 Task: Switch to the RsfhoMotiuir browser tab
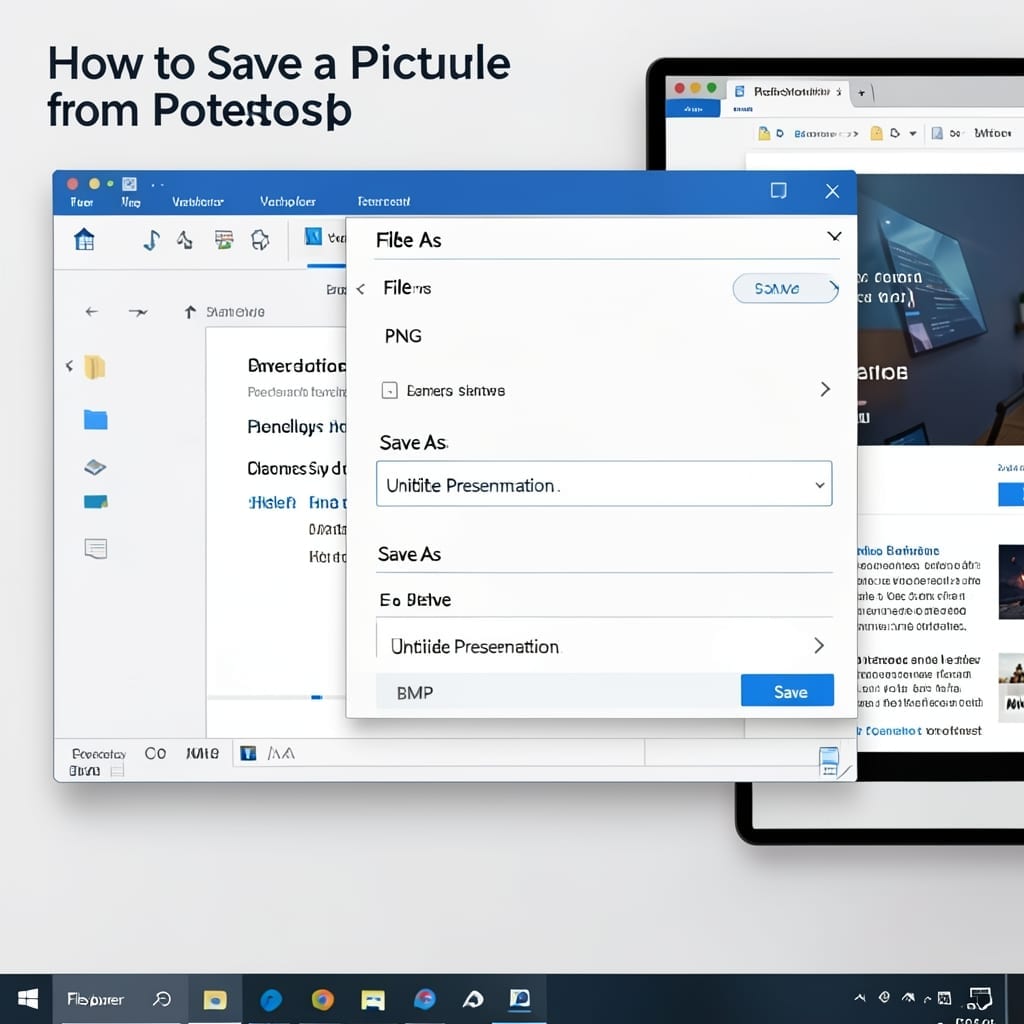click(x=789, y=91)
